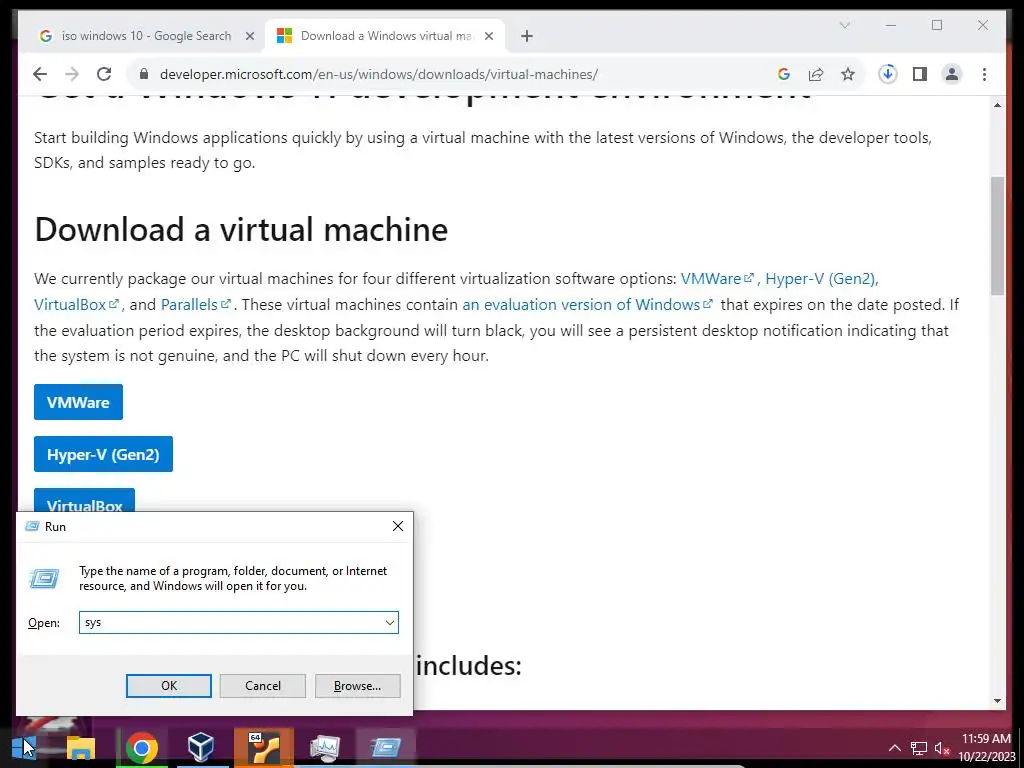Click the Run app taskbar icon
1024x768 pixels.
point(385,748)
